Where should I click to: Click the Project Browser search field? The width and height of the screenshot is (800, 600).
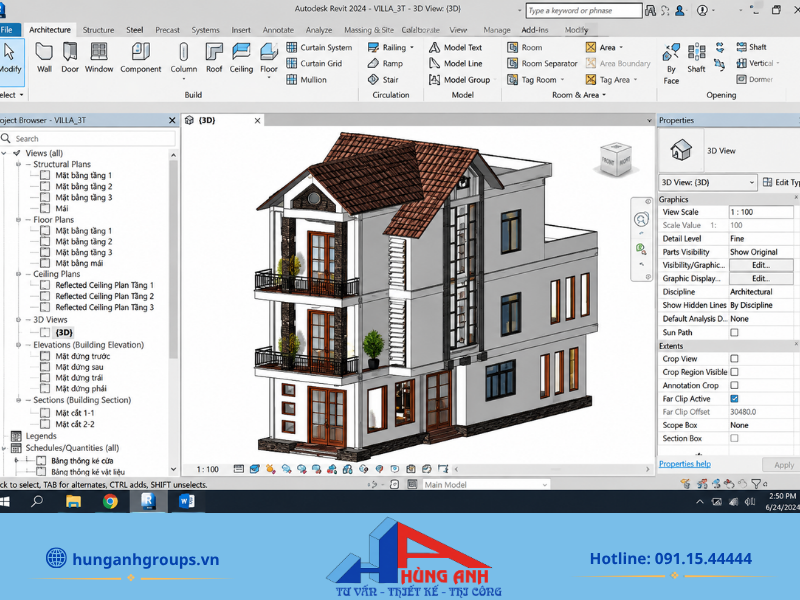point(88,139)
